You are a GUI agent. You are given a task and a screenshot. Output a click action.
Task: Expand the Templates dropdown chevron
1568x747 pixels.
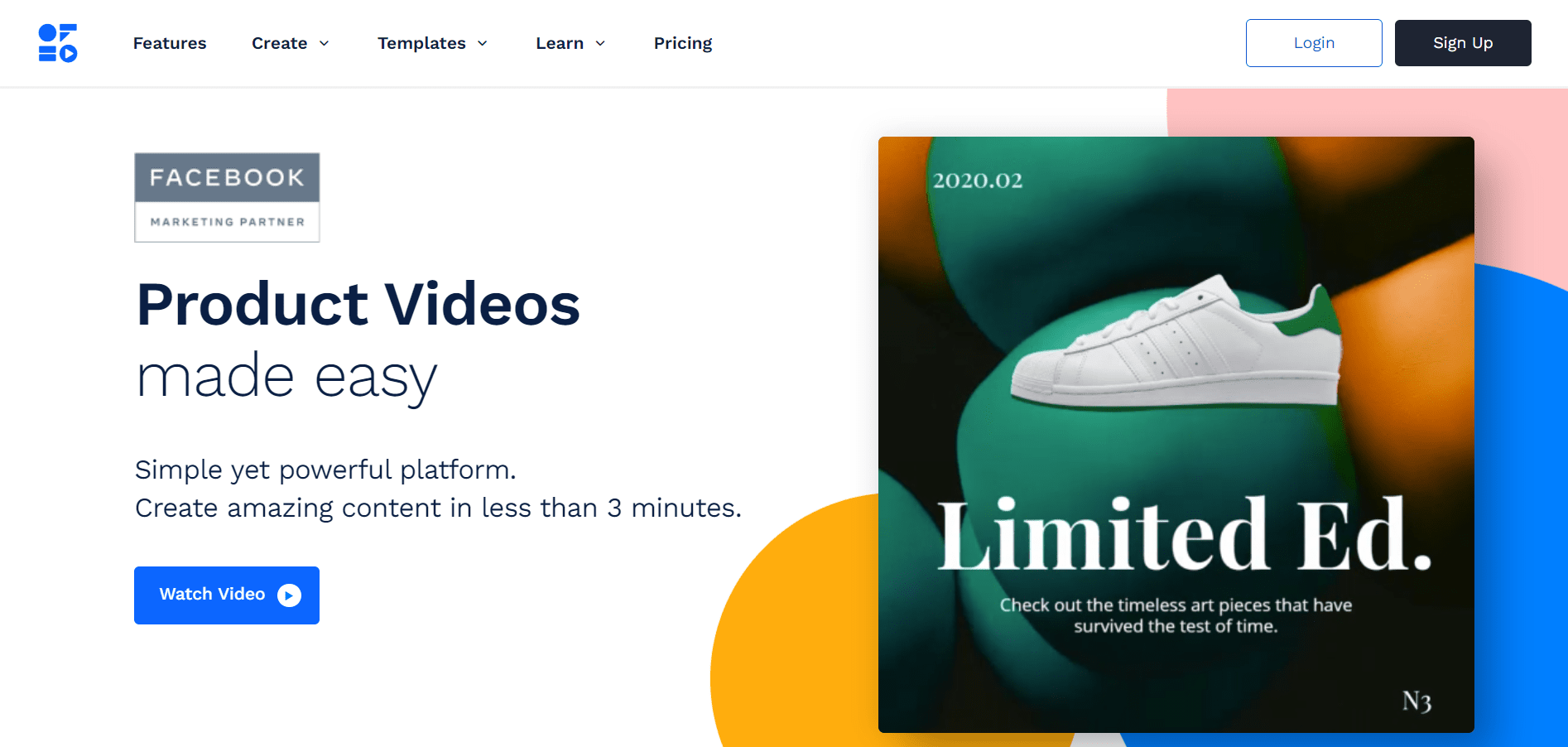[482, 43]
